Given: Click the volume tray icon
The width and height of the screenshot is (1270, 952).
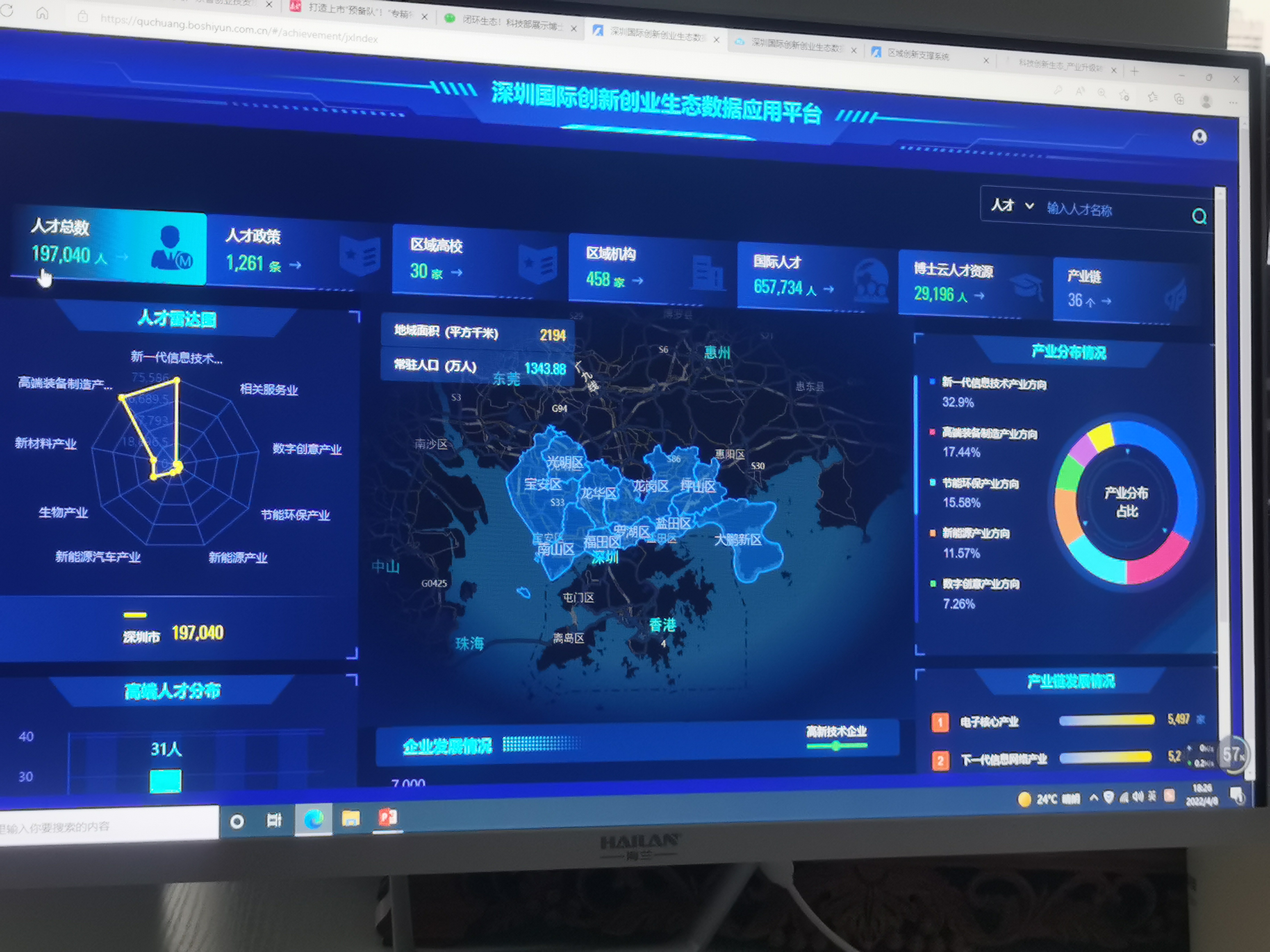Looking at the screenshot, I should (1137, 796).
